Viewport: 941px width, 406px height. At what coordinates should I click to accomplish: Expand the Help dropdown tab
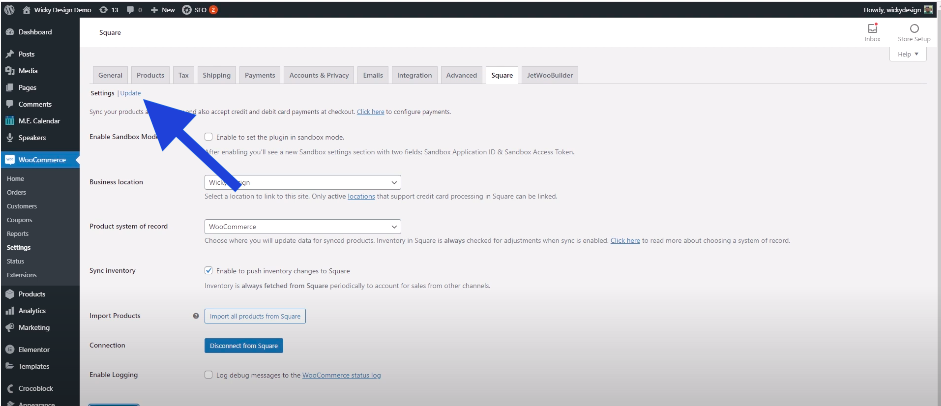(x=907, y=54)
